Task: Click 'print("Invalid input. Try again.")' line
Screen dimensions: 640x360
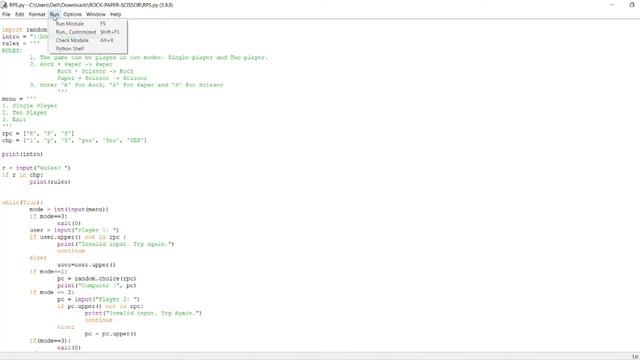Action: (116, 244)
